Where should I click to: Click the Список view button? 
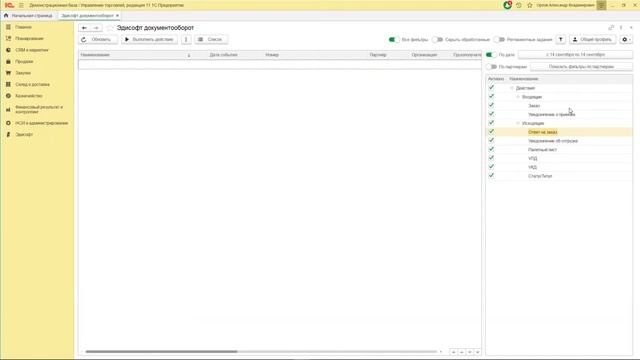pyautogui.click(x=211, y=40)
